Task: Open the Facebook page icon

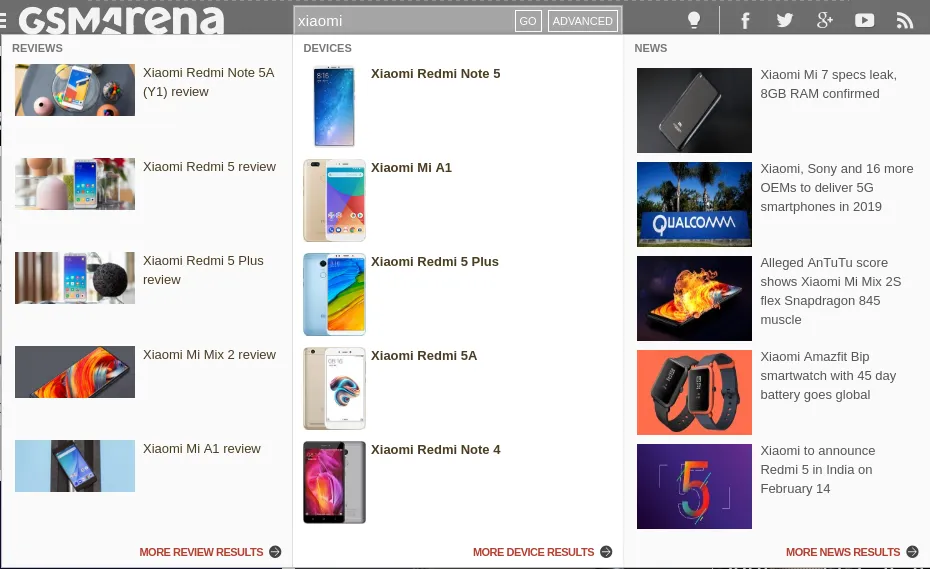Action: (x=746, y=21)
